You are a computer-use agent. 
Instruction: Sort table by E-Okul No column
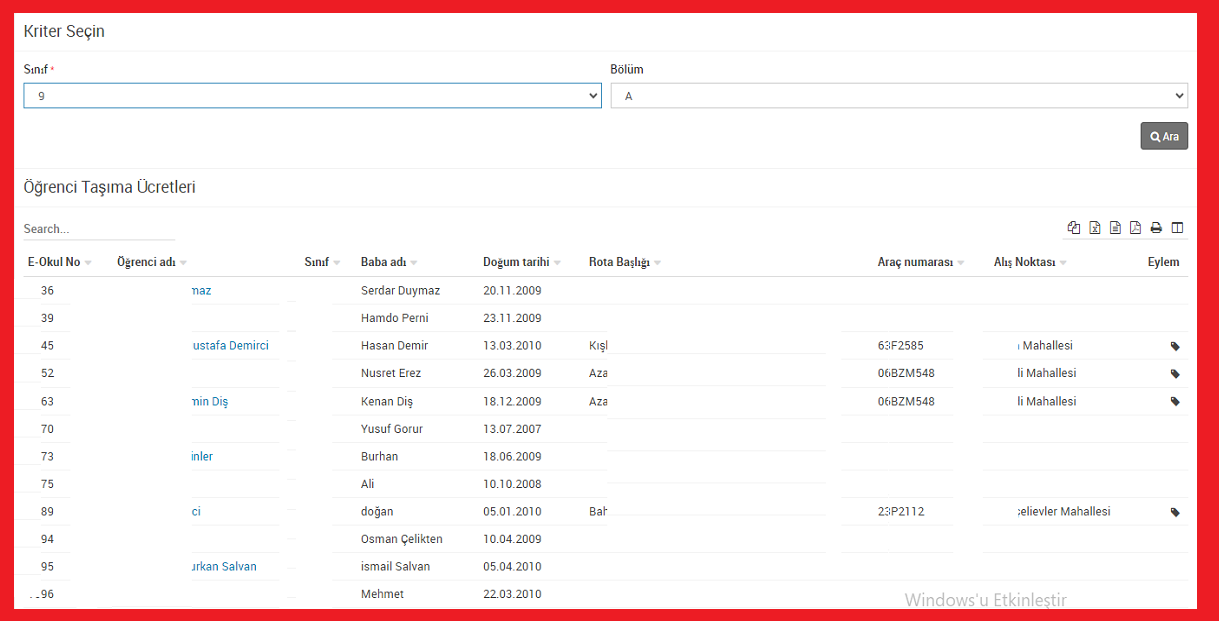pos(54,262)
